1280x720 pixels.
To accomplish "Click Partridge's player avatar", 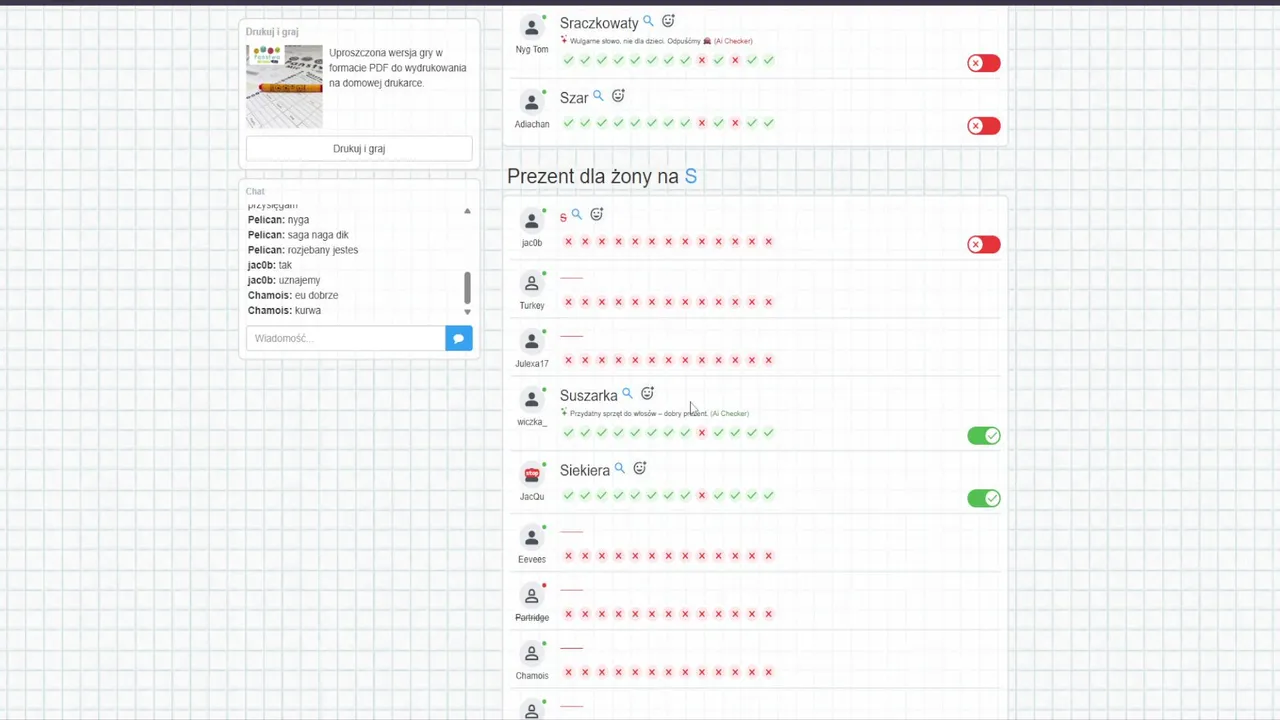I will 532,595.
